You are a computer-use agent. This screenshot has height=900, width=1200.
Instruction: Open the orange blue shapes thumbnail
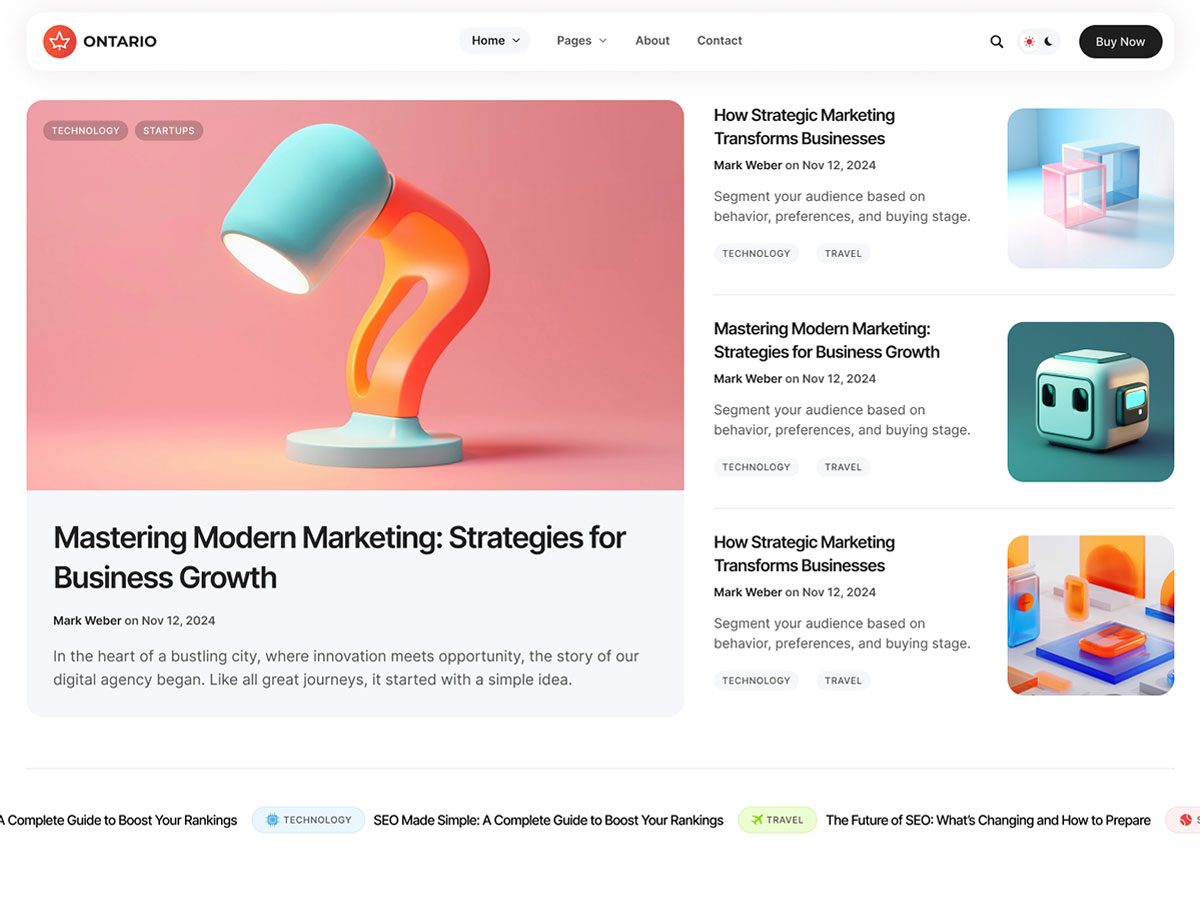coord(1090,615)
